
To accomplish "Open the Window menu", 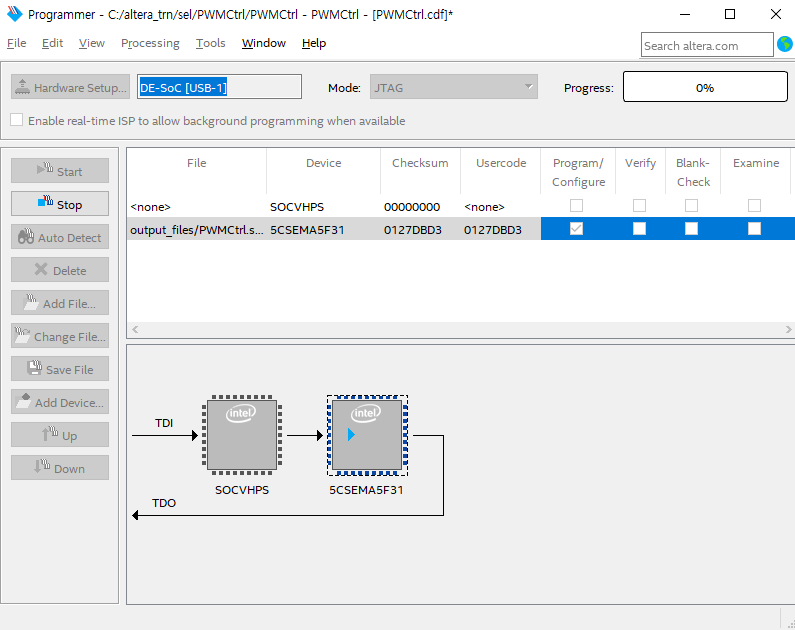I will click(264, 43).
